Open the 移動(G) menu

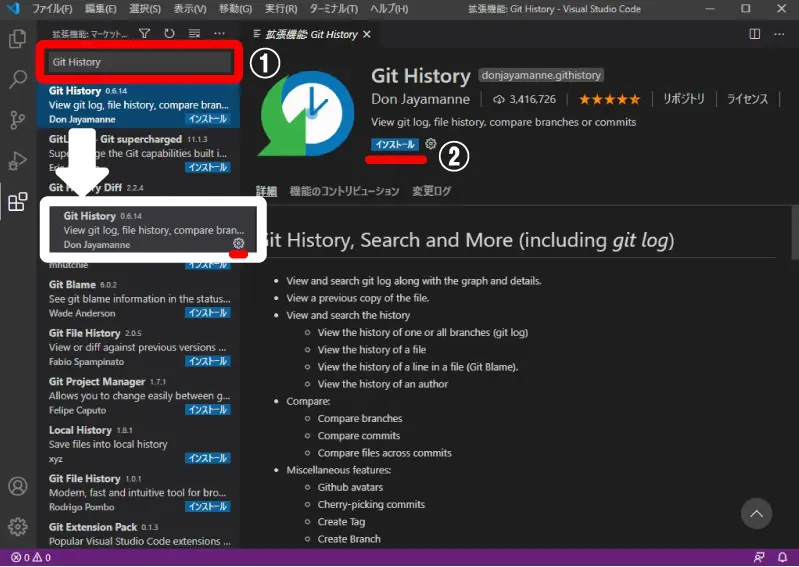(x=235, y=9)
